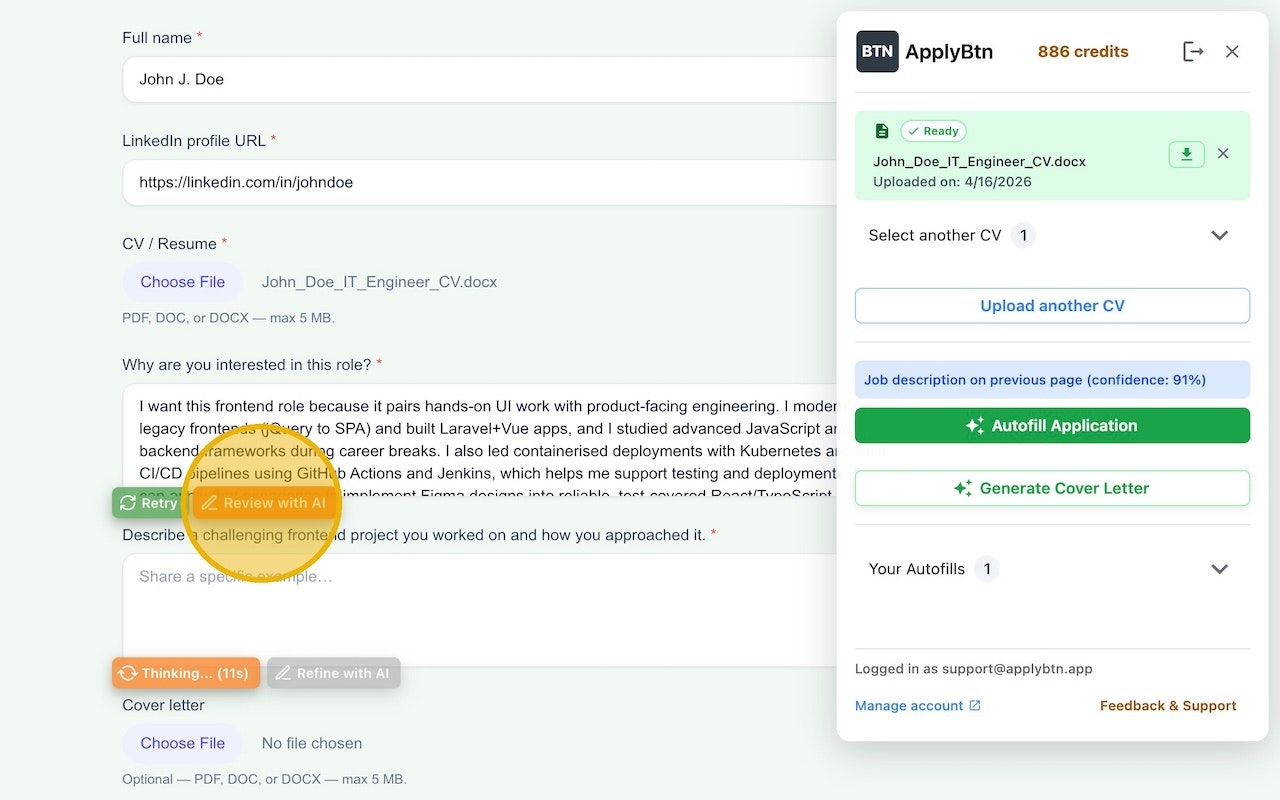Open Manage account

(908, 705)
